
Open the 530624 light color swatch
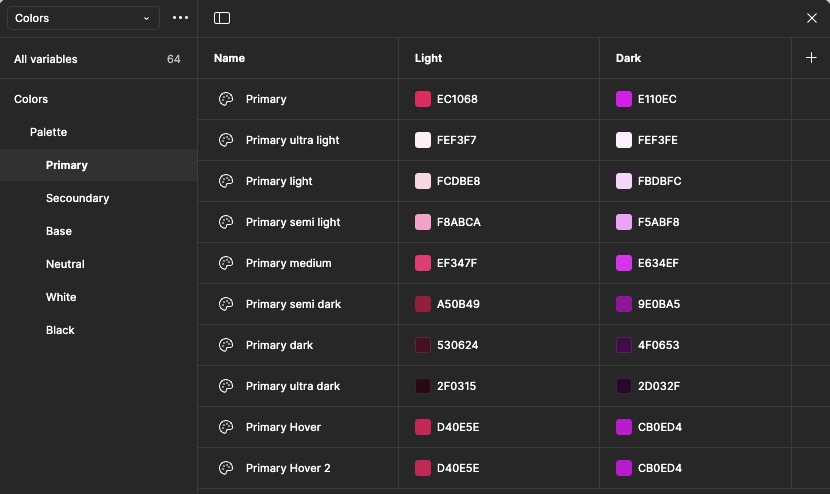[423, 345]
